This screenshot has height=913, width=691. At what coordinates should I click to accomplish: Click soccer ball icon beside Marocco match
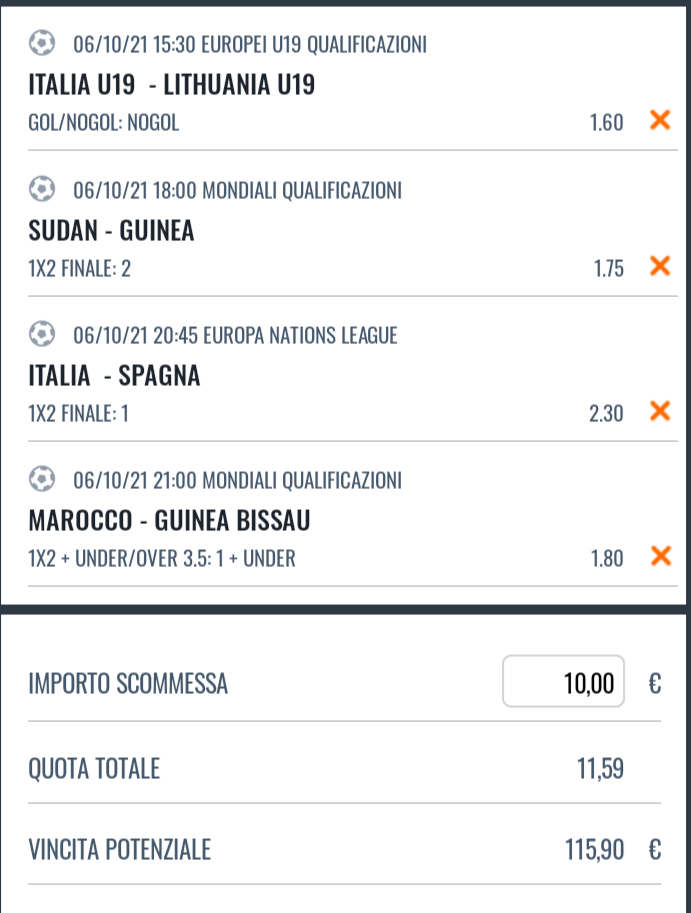coord(42,479)
